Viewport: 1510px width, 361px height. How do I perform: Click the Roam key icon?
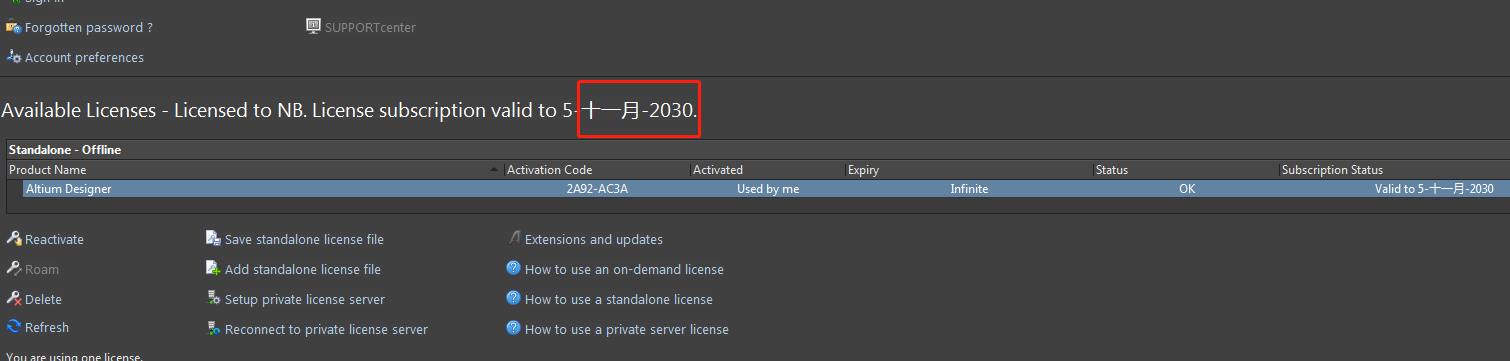point(14,269)
